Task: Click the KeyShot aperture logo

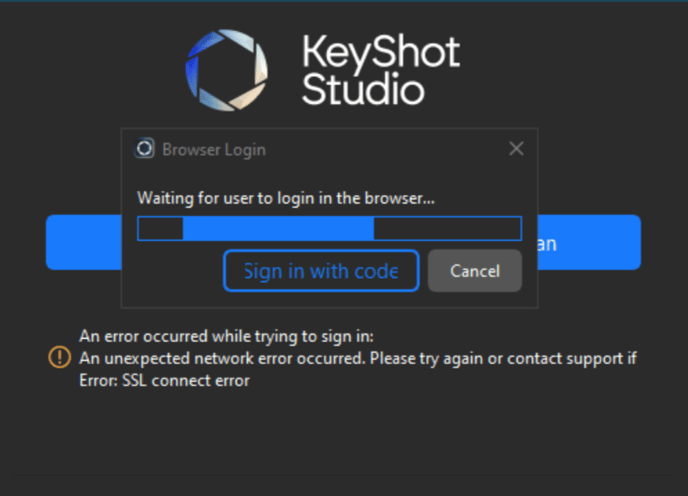Action: tap(226, 70)
